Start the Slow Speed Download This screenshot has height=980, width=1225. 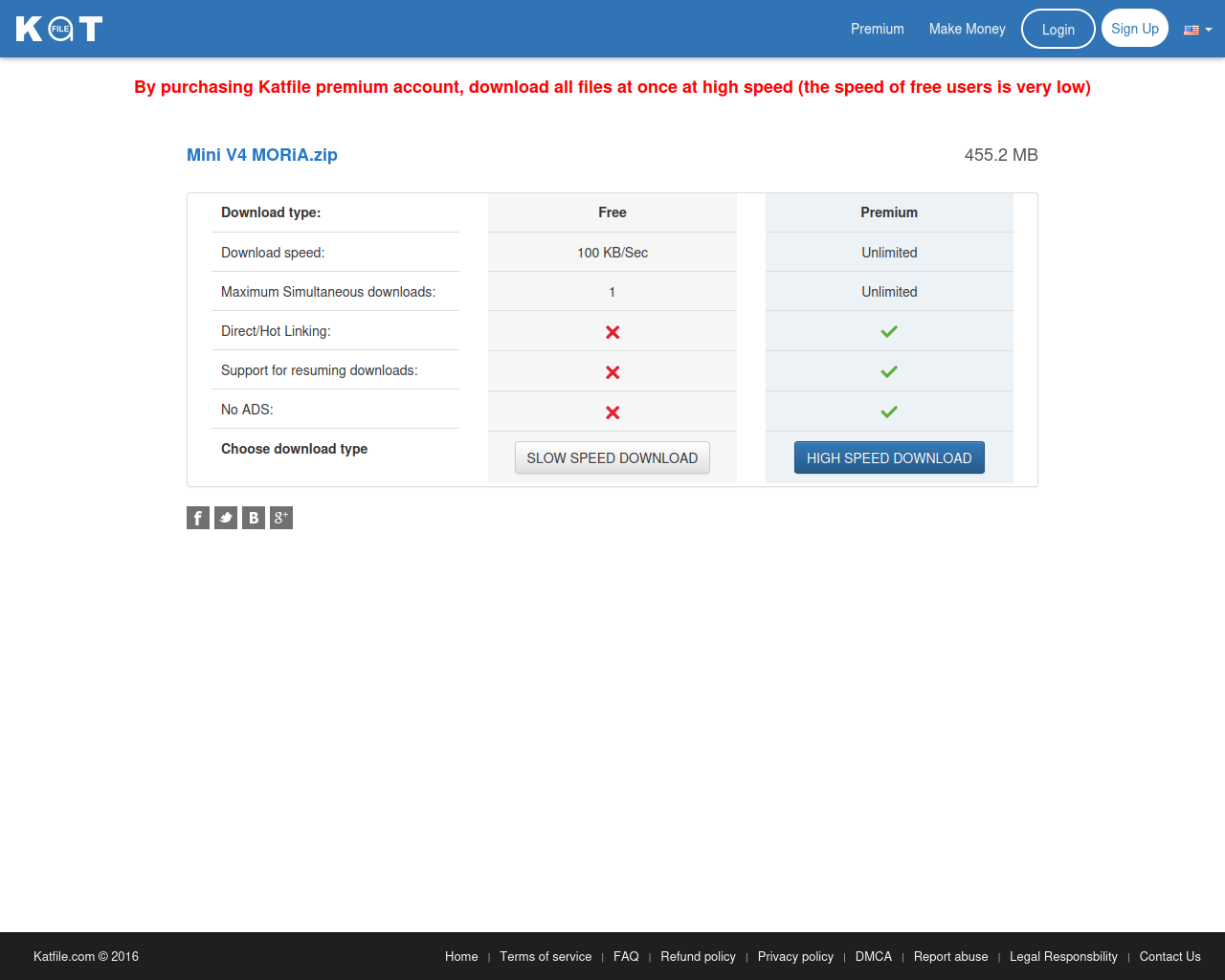[612, 457]
